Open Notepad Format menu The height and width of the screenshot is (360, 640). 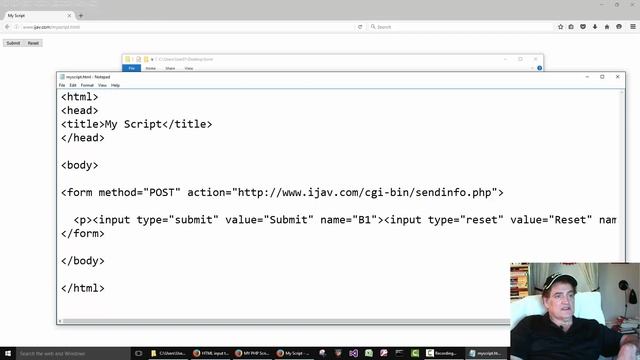(87, 85)
